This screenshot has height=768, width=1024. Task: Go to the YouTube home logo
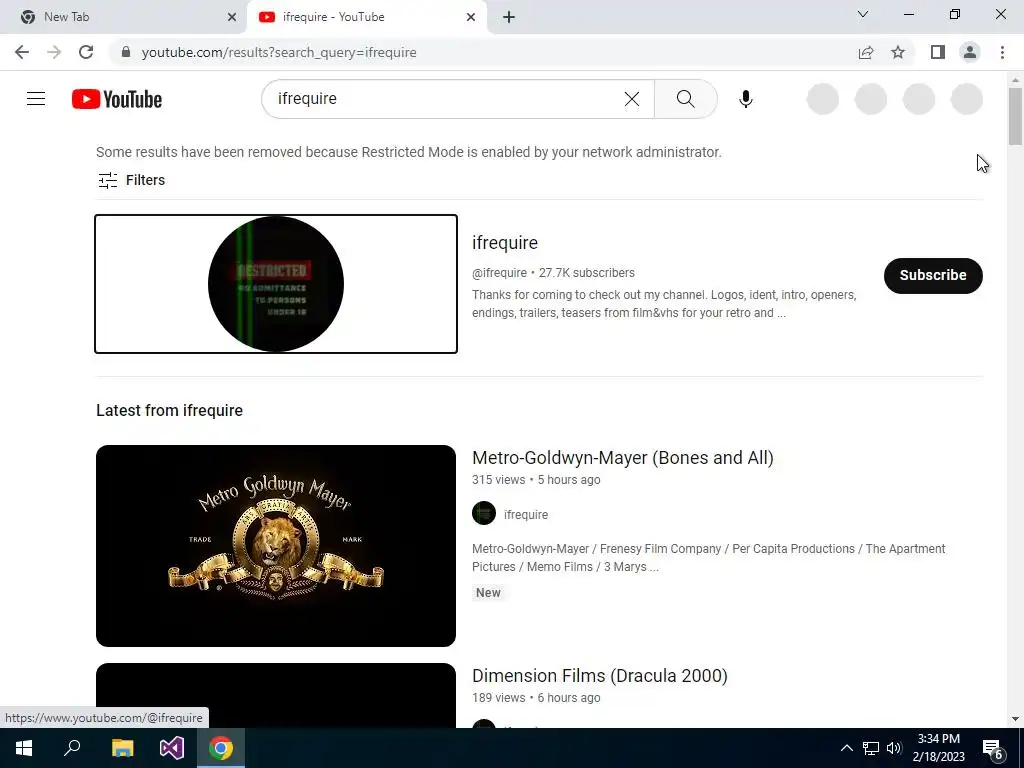[x=117, y=99]
